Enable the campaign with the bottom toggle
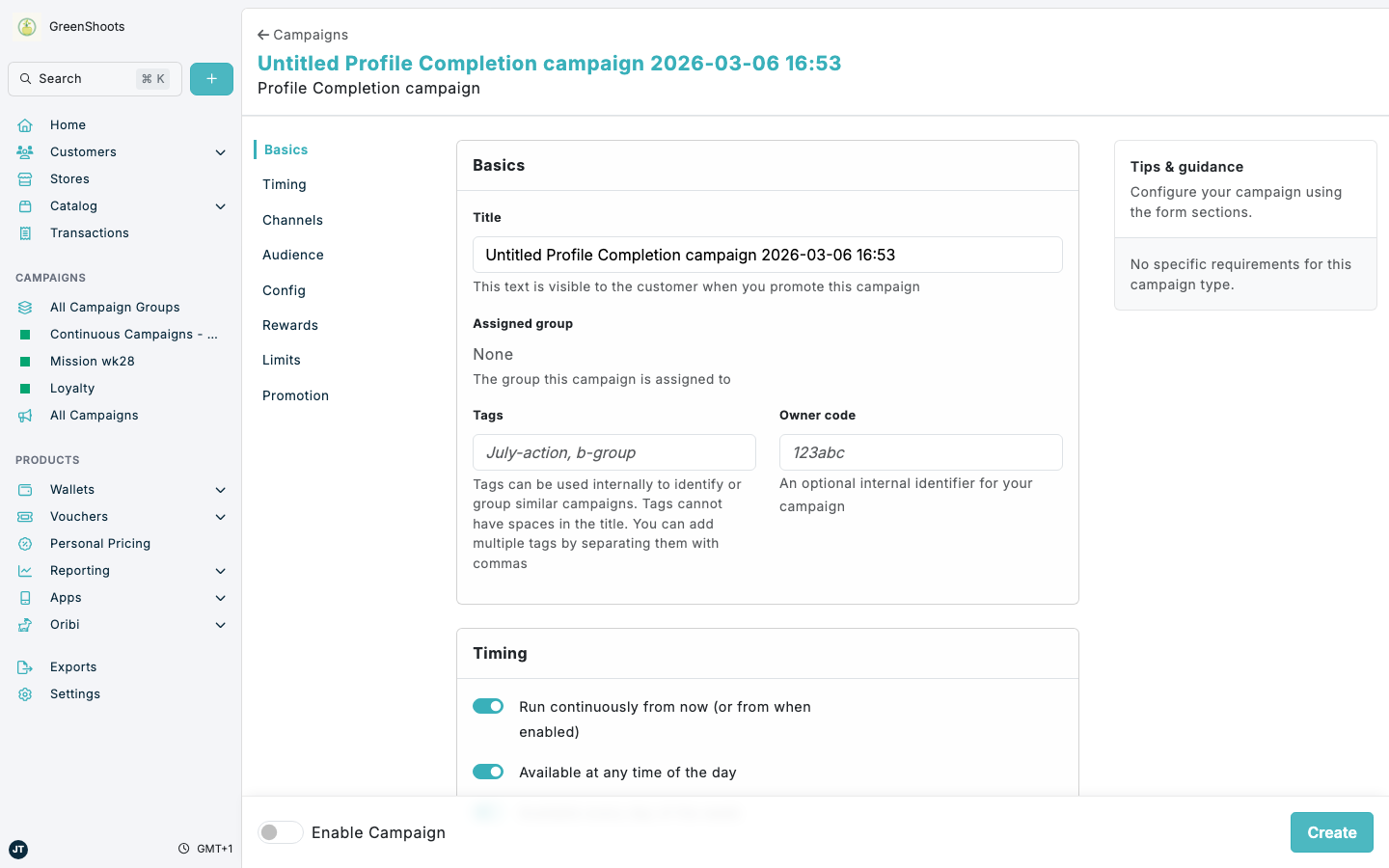The image size is (1389, 868). click(281, 831)
